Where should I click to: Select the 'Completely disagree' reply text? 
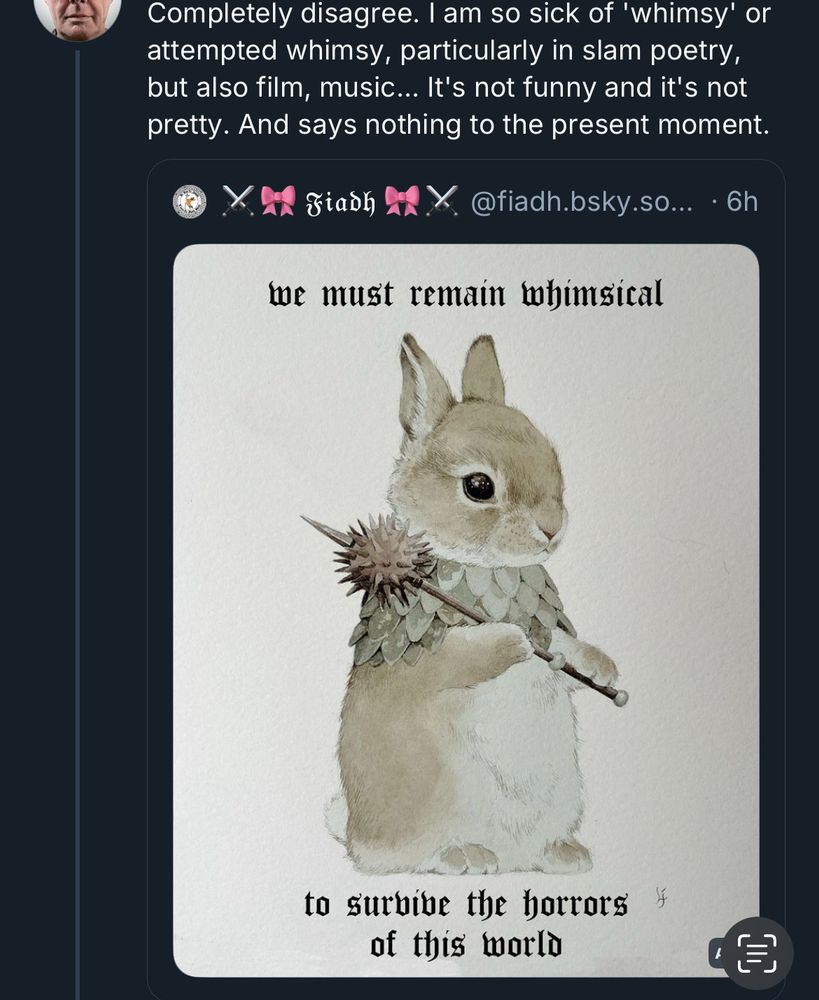(x=459, y=69)
